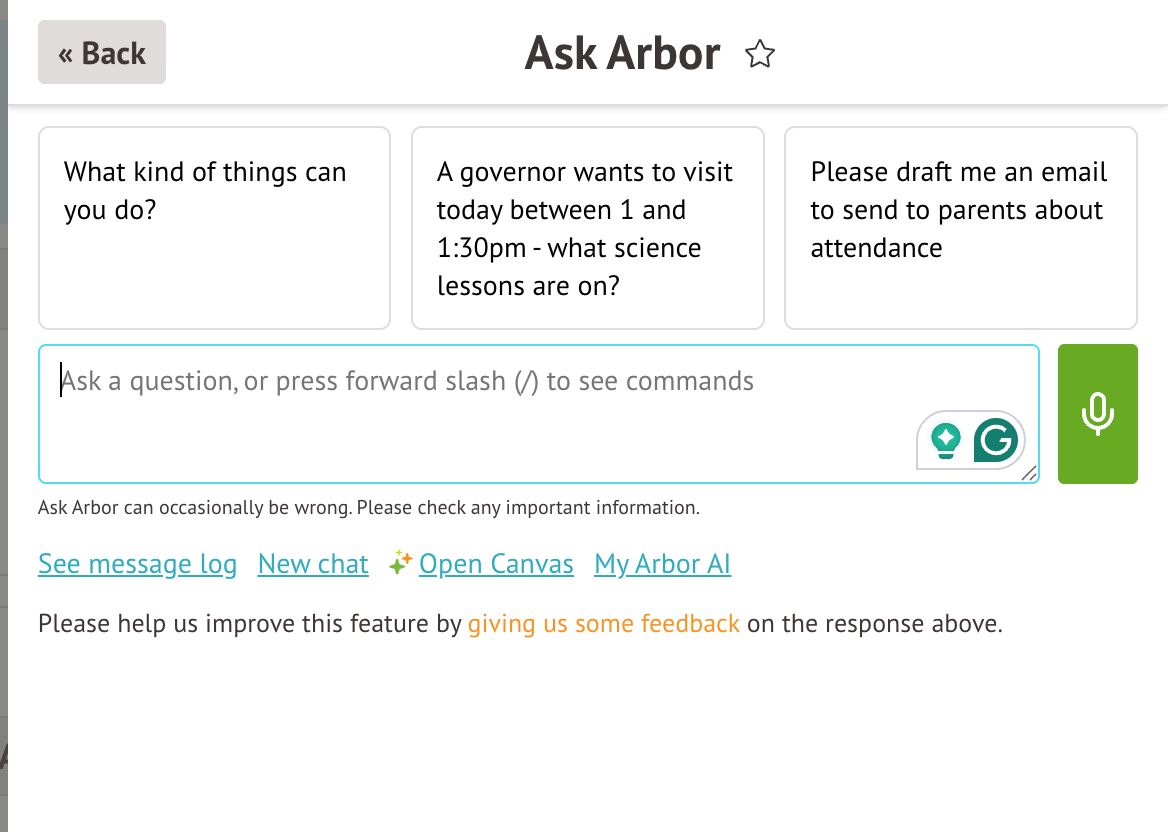This screenshot has height=832, width=1168.
Task: Click the "Ask Arbor can occasionally be wrong" disclaimer
Action: (368, 508)
